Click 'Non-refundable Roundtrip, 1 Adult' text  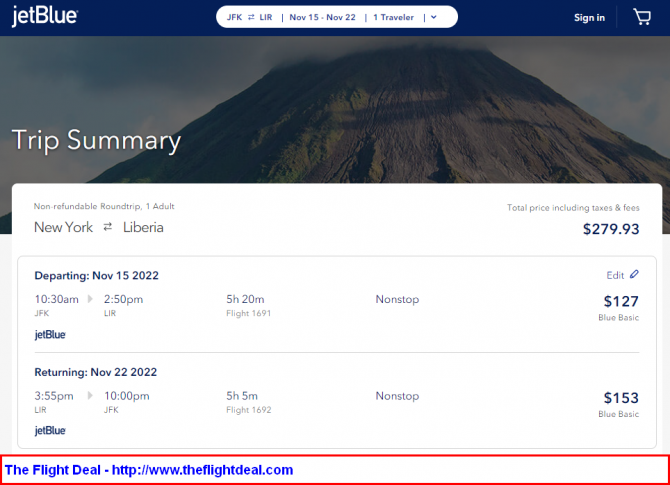click(104, 206)
